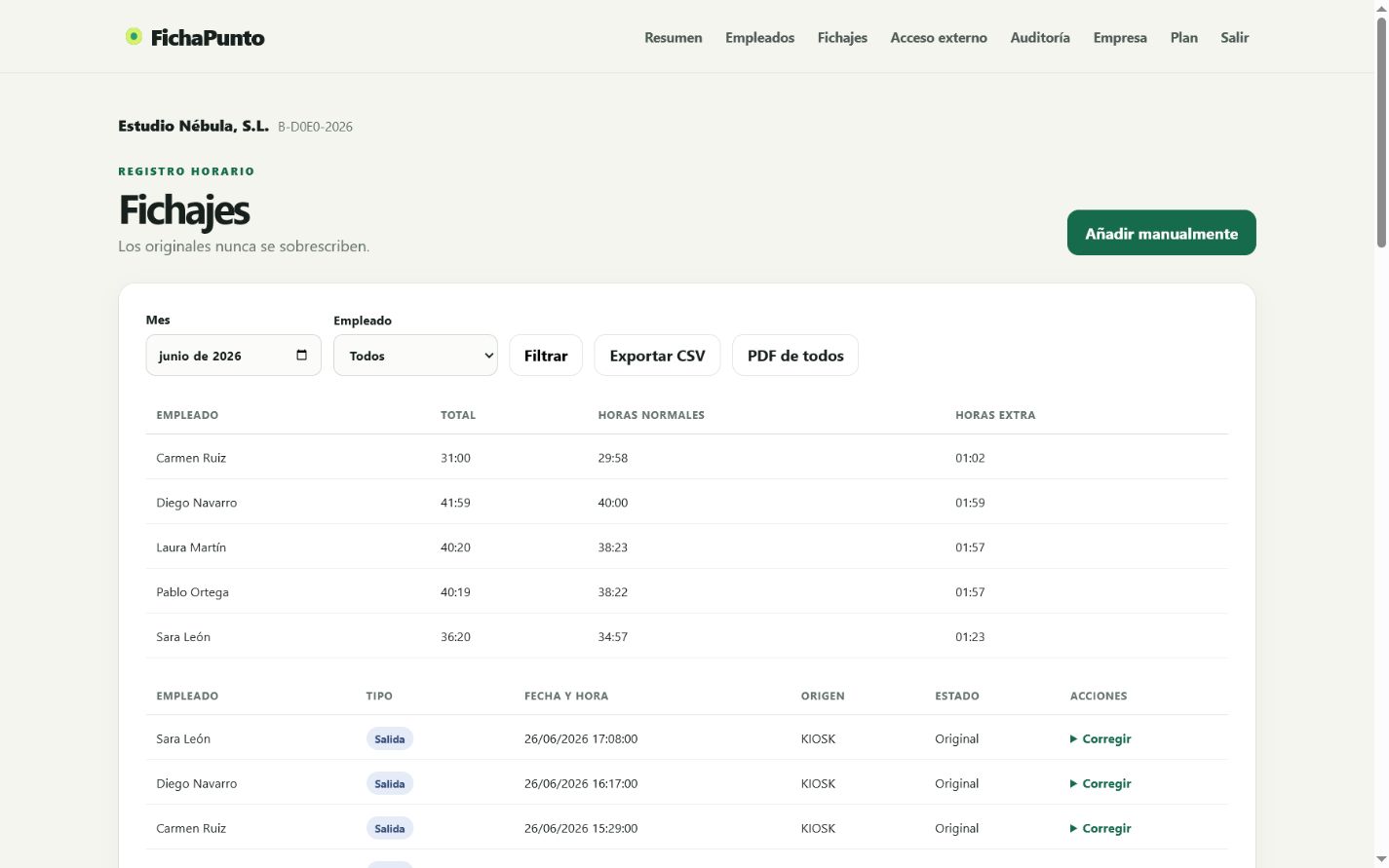Expand Corregir for Sara León's Salida

pos(1100,739)
